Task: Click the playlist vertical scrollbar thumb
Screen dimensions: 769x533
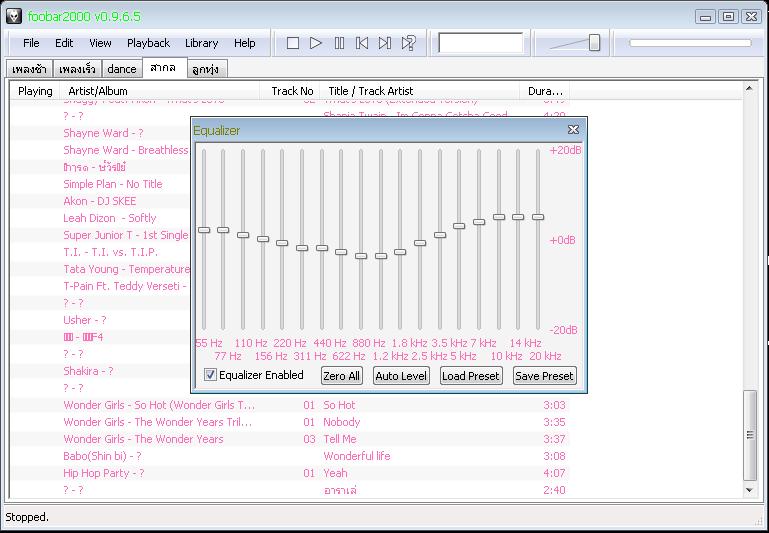Action: 749,435
